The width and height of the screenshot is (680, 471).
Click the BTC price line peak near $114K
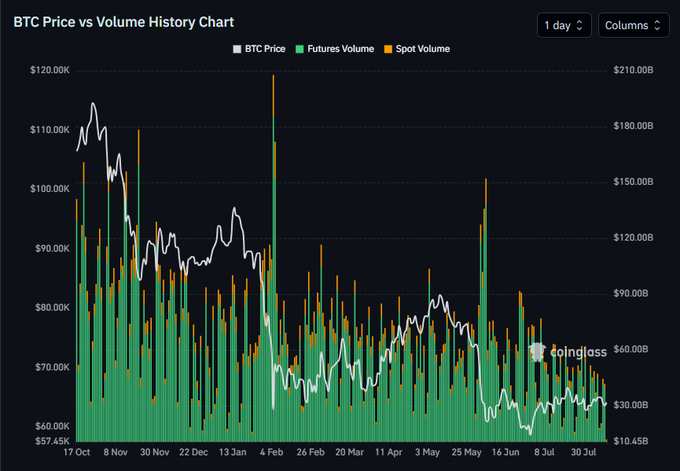[93, 104]
